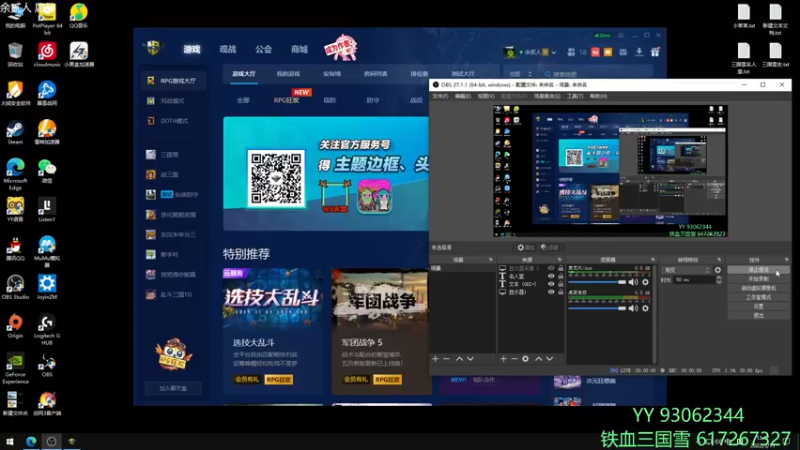Open the Logitech G HUB shortcut
Viewport: 800px width, 450px height.
click(x=46, y=330)
